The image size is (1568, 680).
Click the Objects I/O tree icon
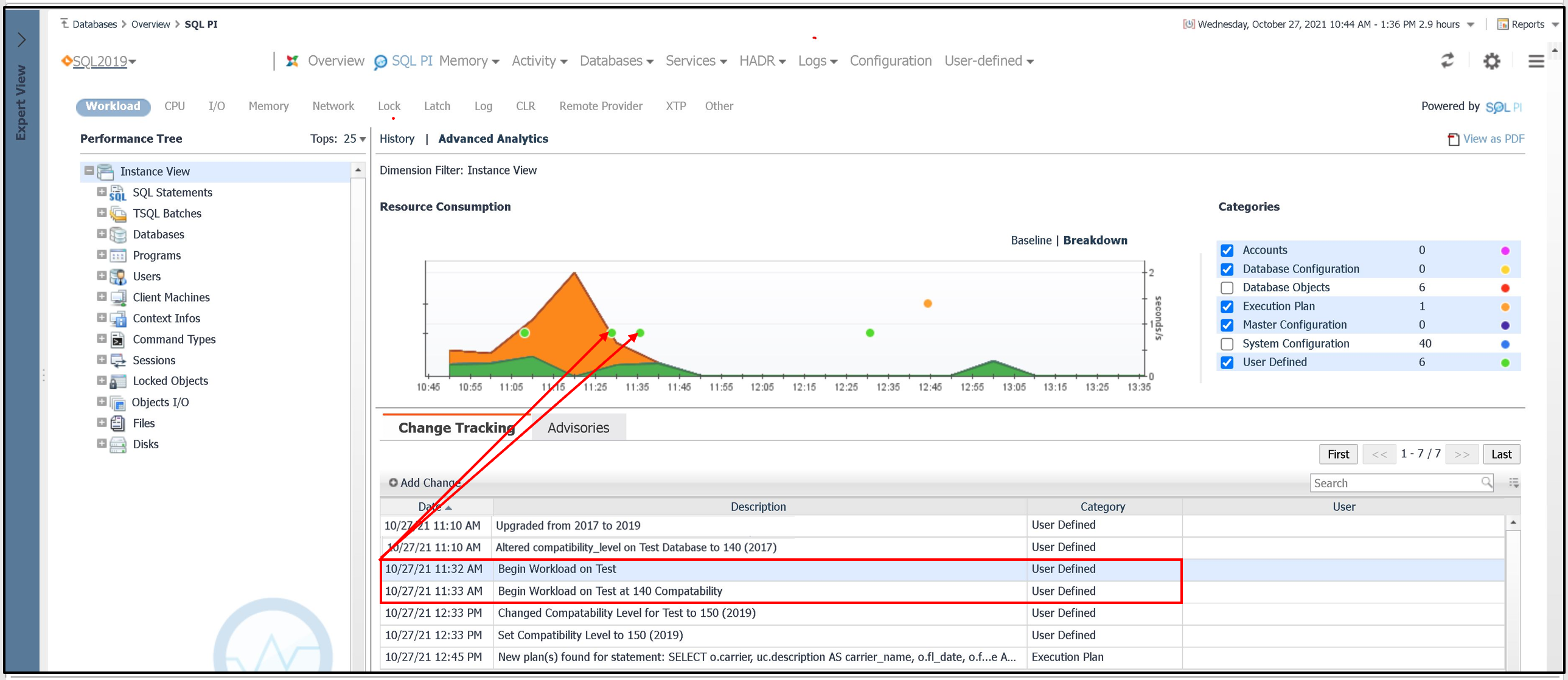[x=117, y=403]
